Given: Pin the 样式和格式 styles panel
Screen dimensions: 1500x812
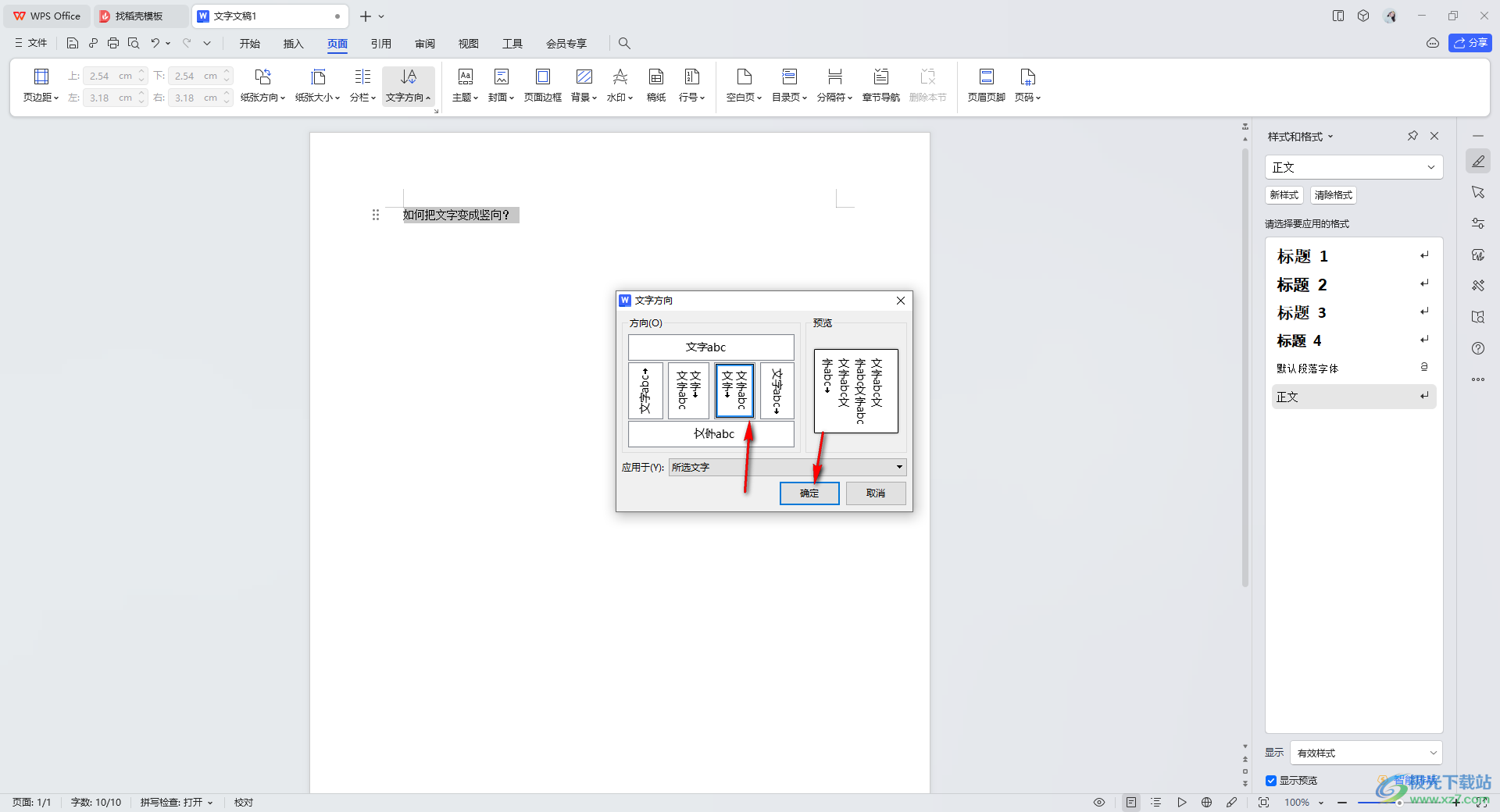Looking at the screenshot, I should 1412,136.
